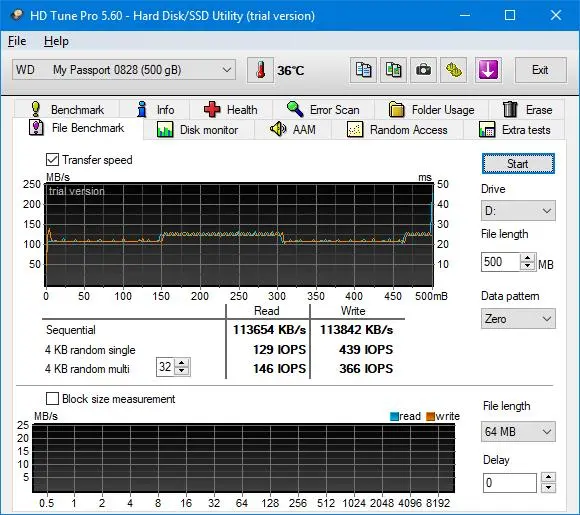
Task: Copy info to clipboard icon
Action: point(363,70)
